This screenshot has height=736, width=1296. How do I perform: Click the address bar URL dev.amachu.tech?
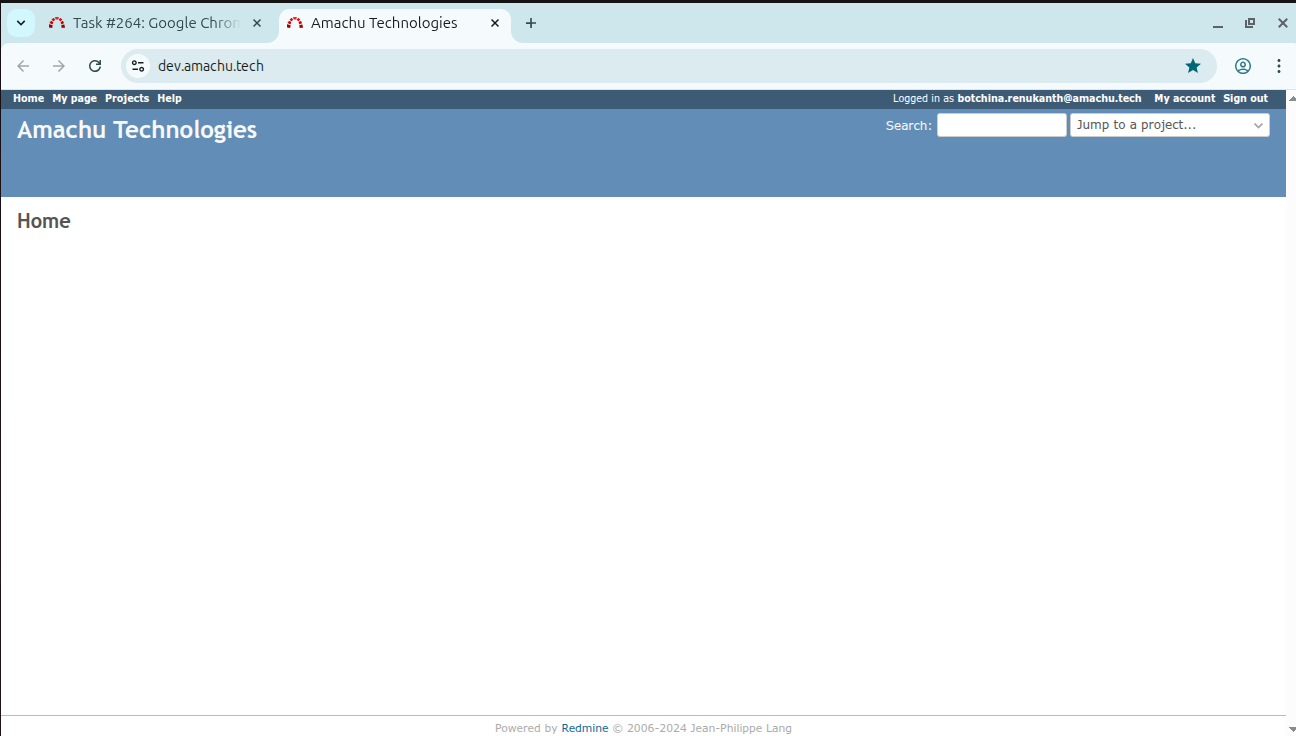click(211, 66)
